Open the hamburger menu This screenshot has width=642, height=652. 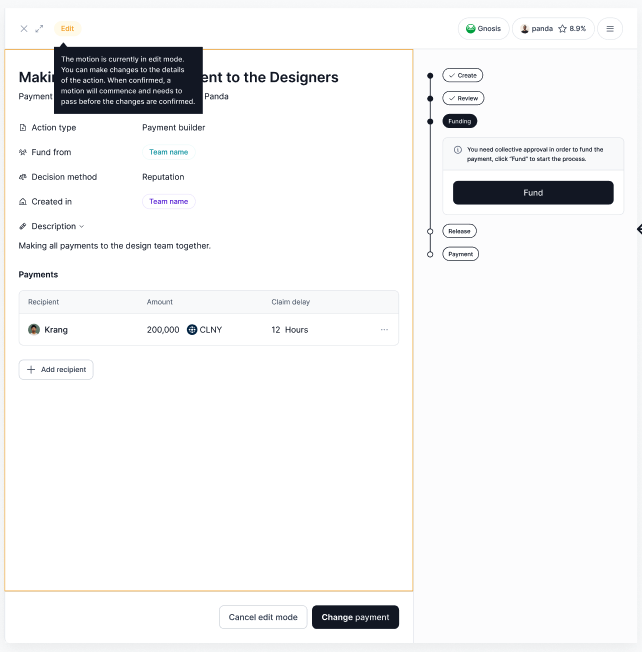[x=610, y=29]
